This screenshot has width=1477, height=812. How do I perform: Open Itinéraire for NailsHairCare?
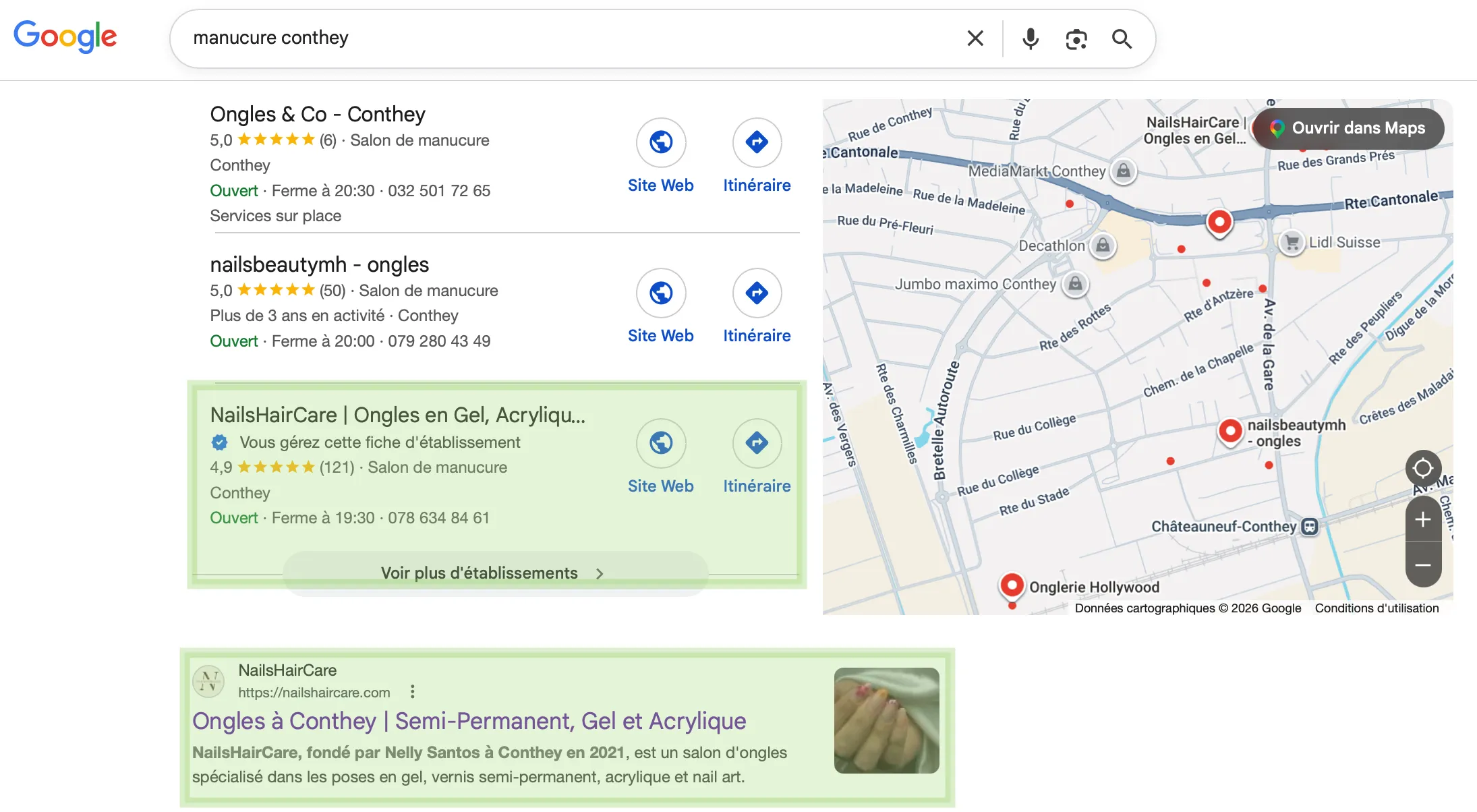(757, 444)
